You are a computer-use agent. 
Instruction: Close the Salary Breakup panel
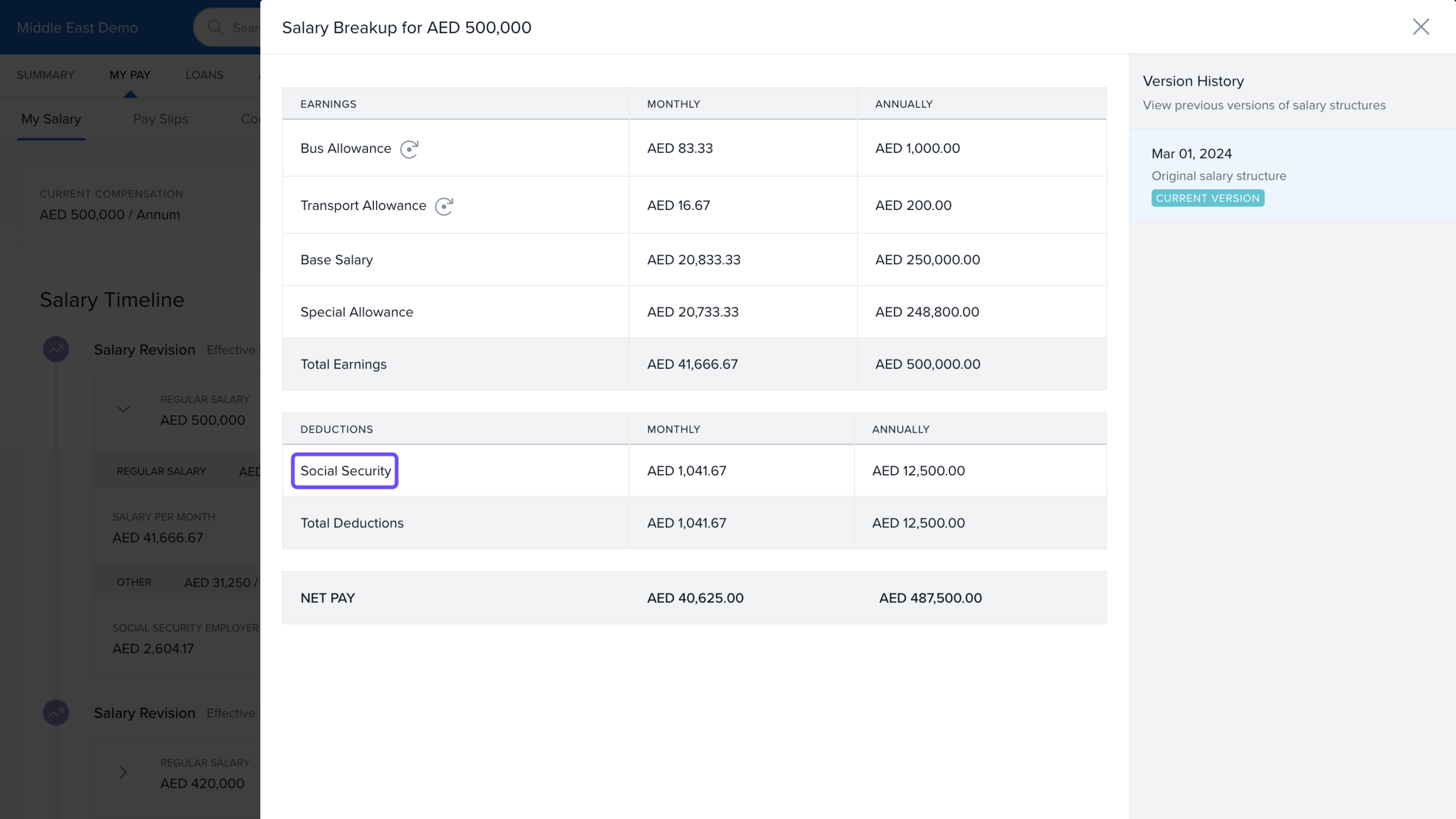tap(1420, 26)
